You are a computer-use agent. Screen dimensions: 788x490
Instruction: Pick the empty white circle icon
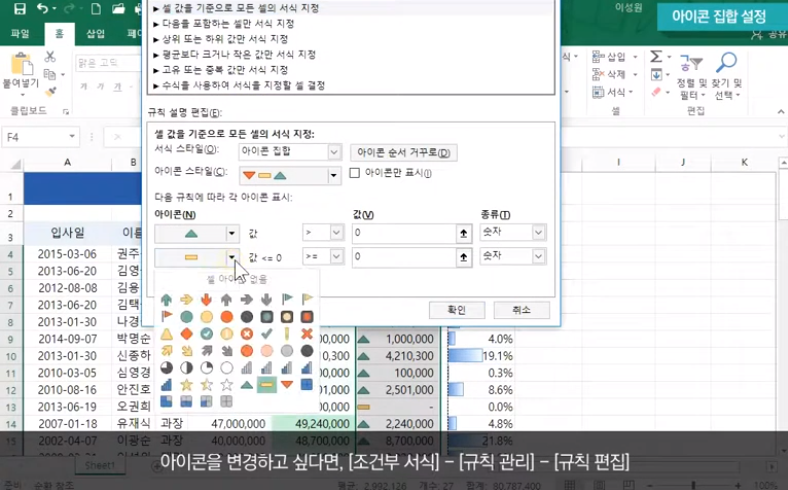[x=227, y=368]
